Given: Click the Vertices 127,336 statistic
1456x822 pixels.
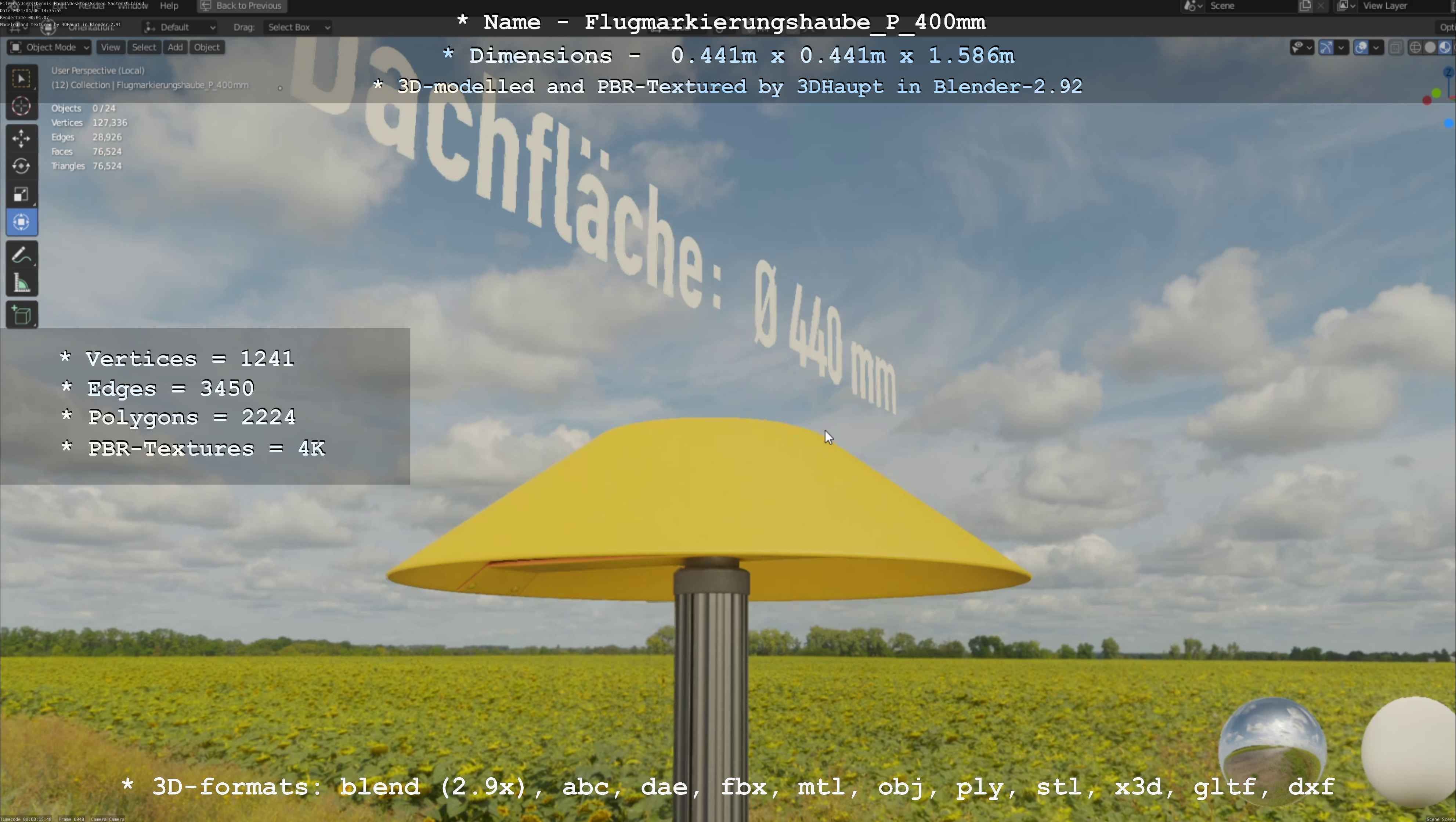Looking at the screenshot, I should pyautogui.click(x=89, y=123).
